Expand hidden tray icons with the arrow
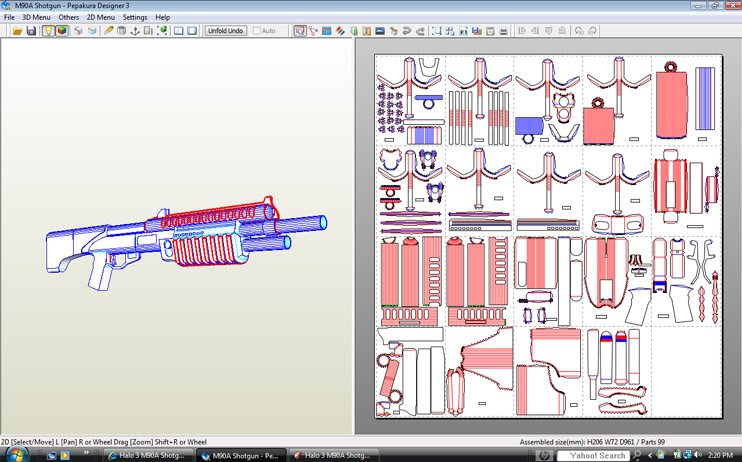Image resolution: width=742 pixels, height=462 pixels. [x=650, y=455]
